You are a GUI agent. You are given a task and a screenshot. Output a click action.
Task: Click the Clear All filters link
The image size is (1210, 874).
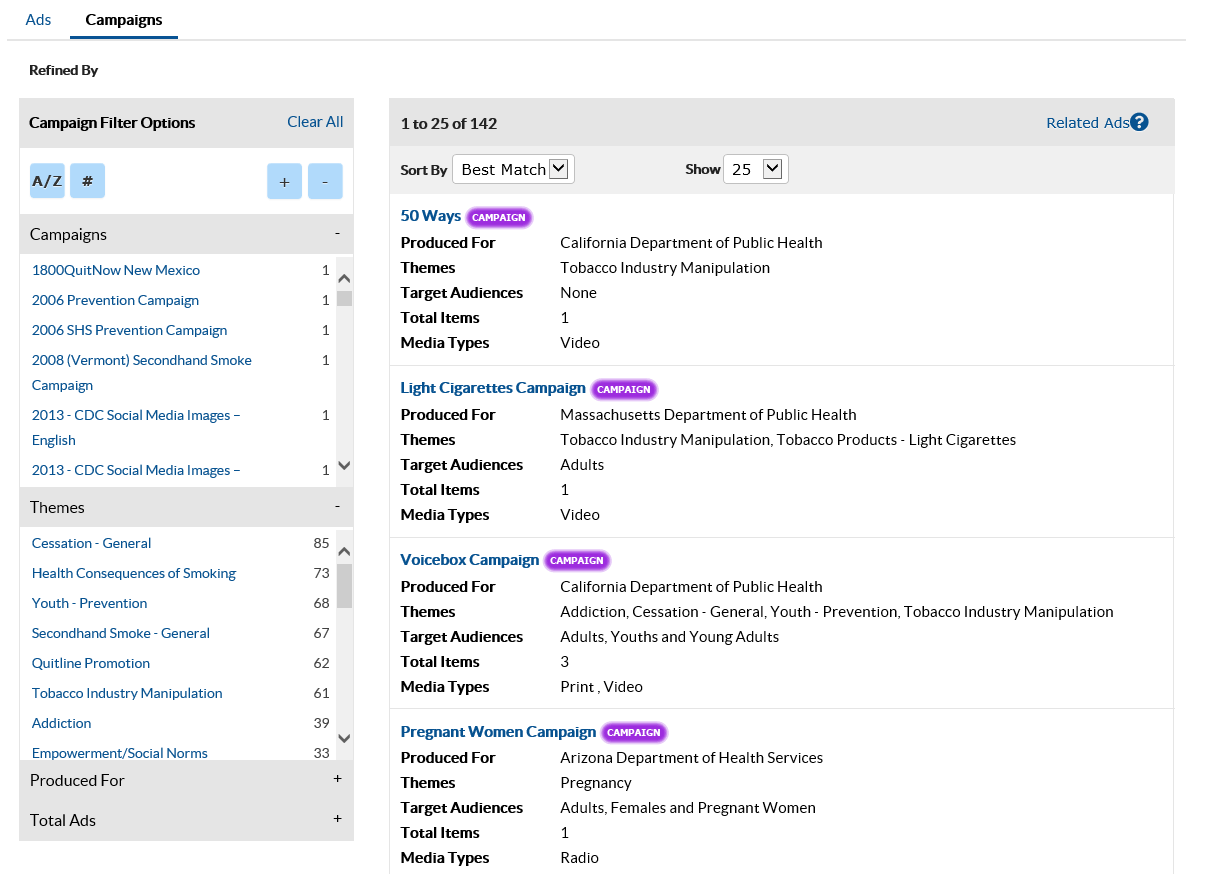point(315,122)
